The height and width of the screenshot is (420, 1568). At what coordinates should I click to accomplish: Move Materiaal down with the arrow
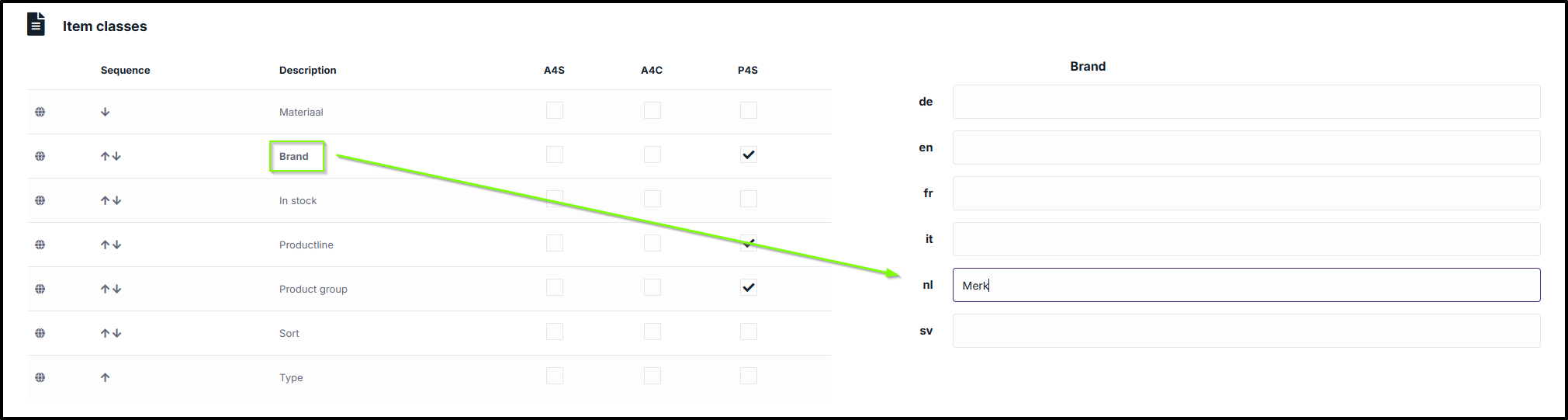coord(106,112)
